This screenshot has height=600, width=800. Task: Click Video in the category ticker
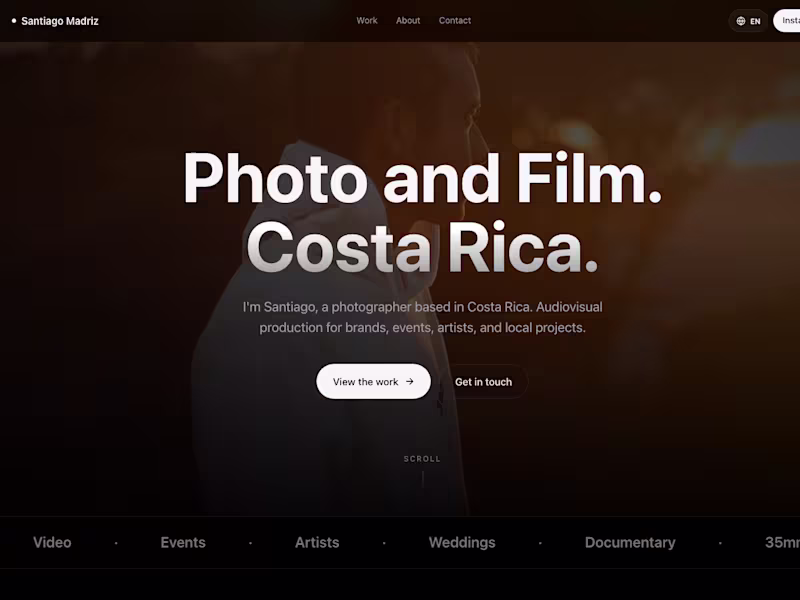click(52, 542)
